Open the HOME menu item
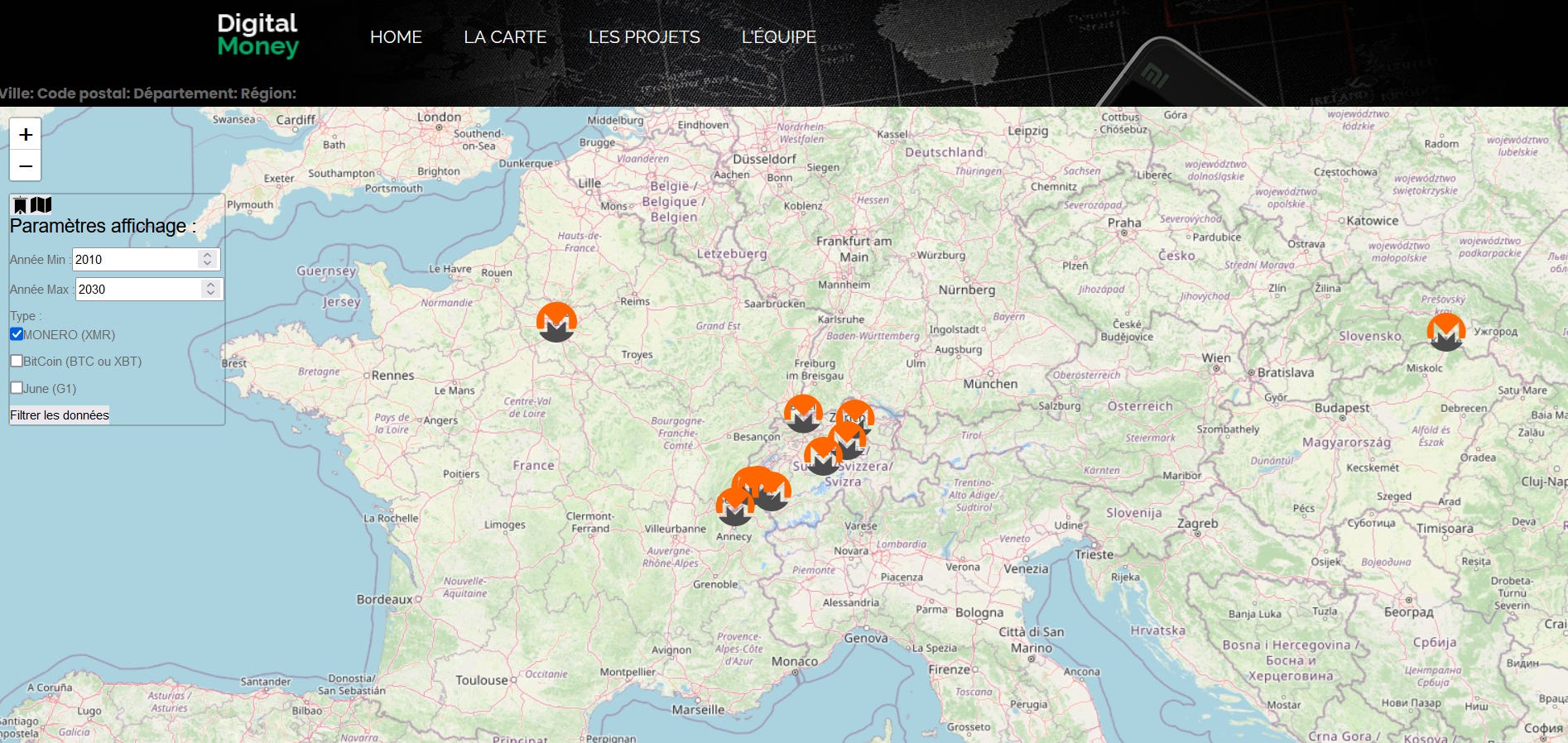The height and width of the screenshot is (743, 1568). coord(396,37)
